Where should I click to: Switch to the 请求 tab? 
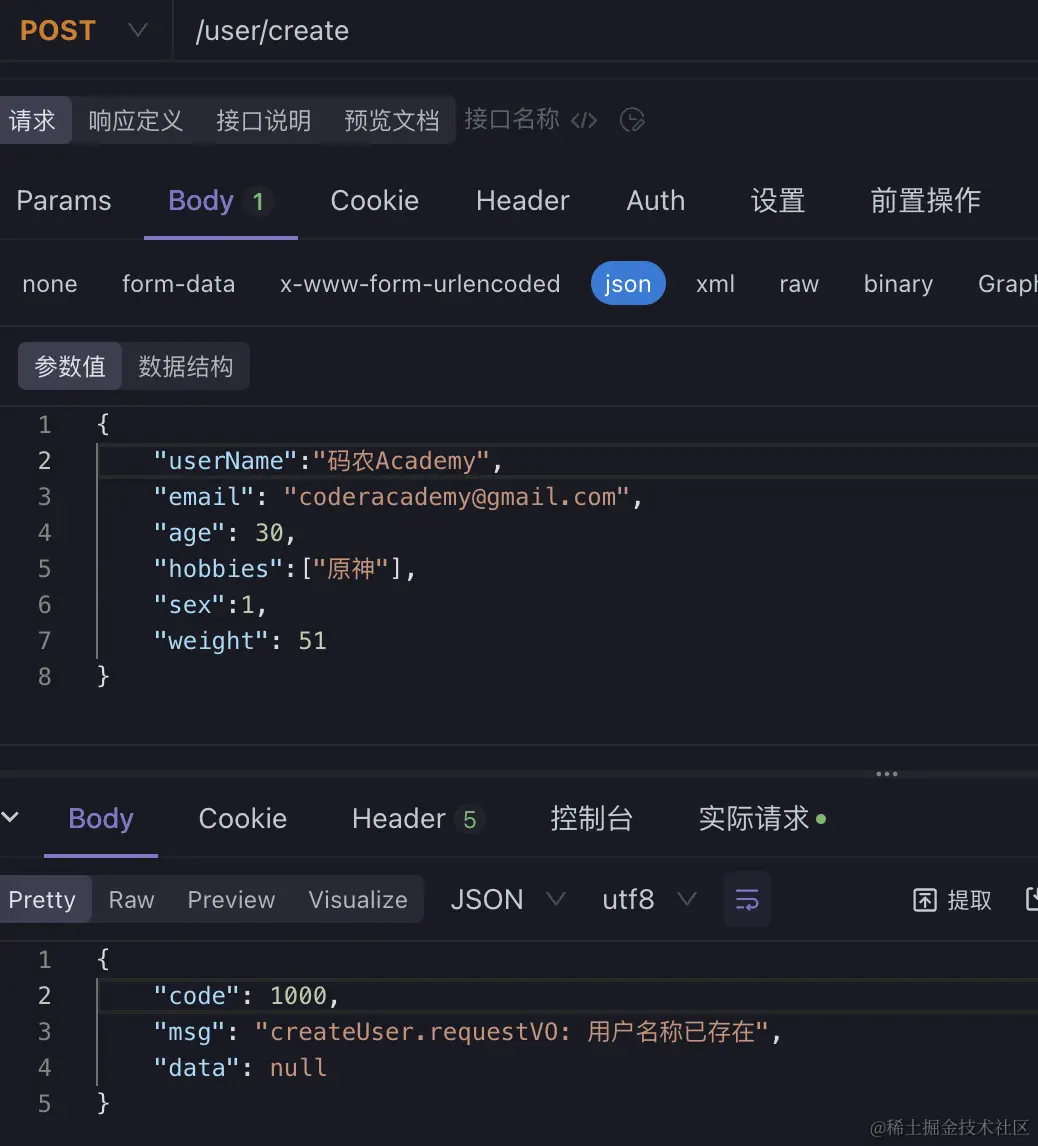click(x=33, y=120)
